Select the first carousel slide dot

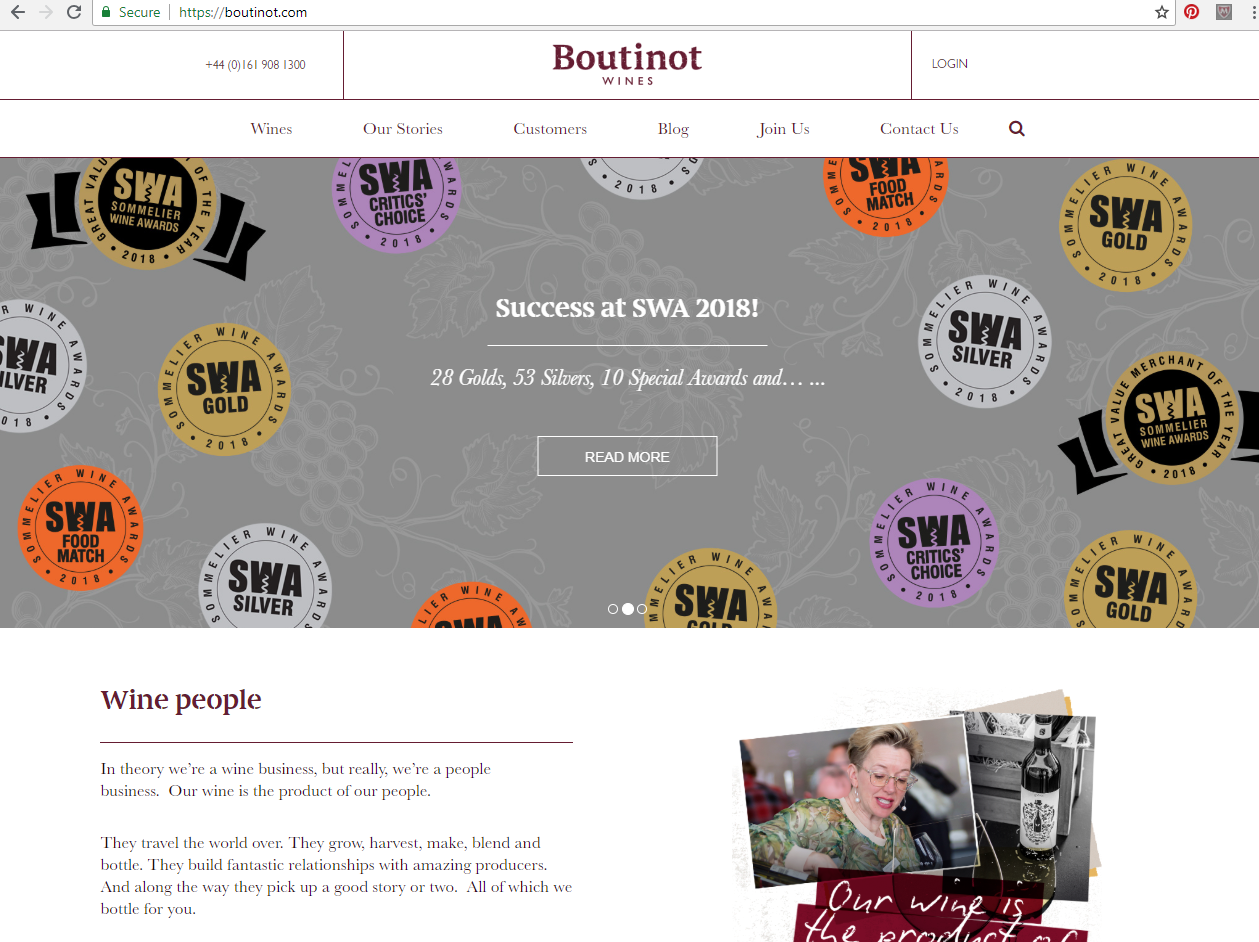pos(613,609)
